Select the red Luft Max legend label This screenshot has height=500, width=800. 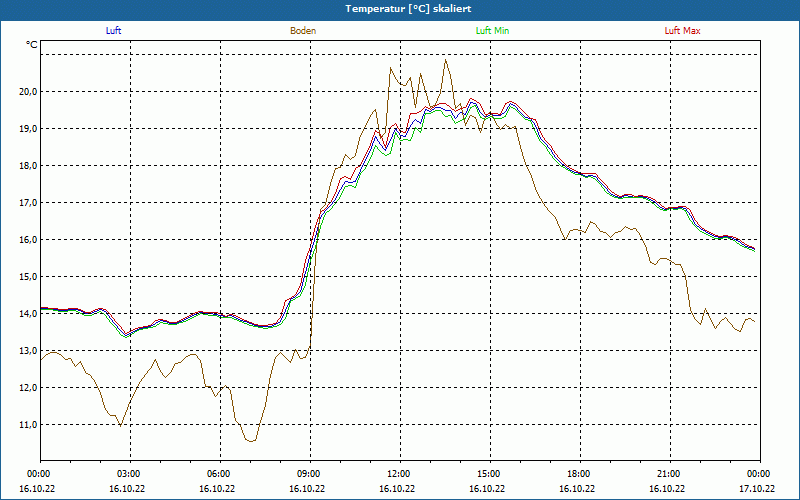pyautogui.click(x=682, y=31)
